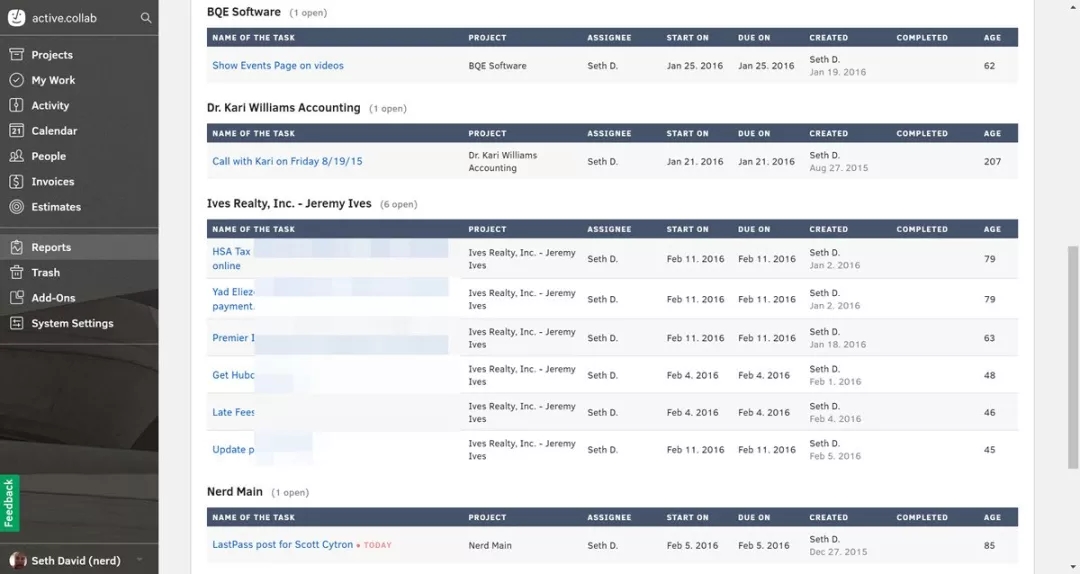The width and height of the screenshot is (1080, 574).
Task: Open Seth David (nerd) profile name
Action: click(x=76, y=561)
